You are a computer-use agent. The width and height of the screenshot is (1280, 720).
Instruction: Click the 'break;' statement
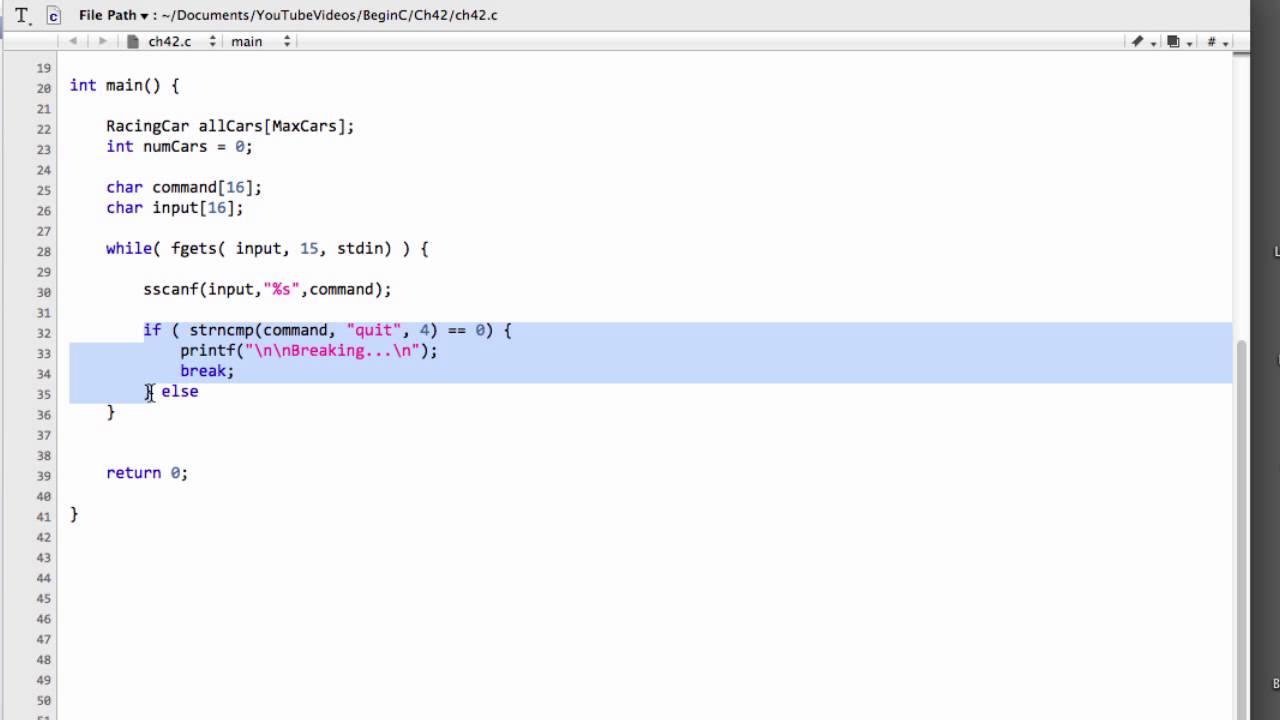(x=207, y=371)
